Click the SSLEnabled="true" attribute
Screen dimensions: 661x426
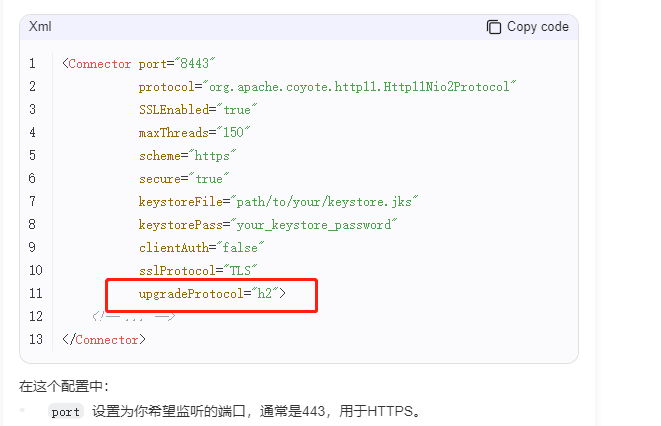click(198, 110)
